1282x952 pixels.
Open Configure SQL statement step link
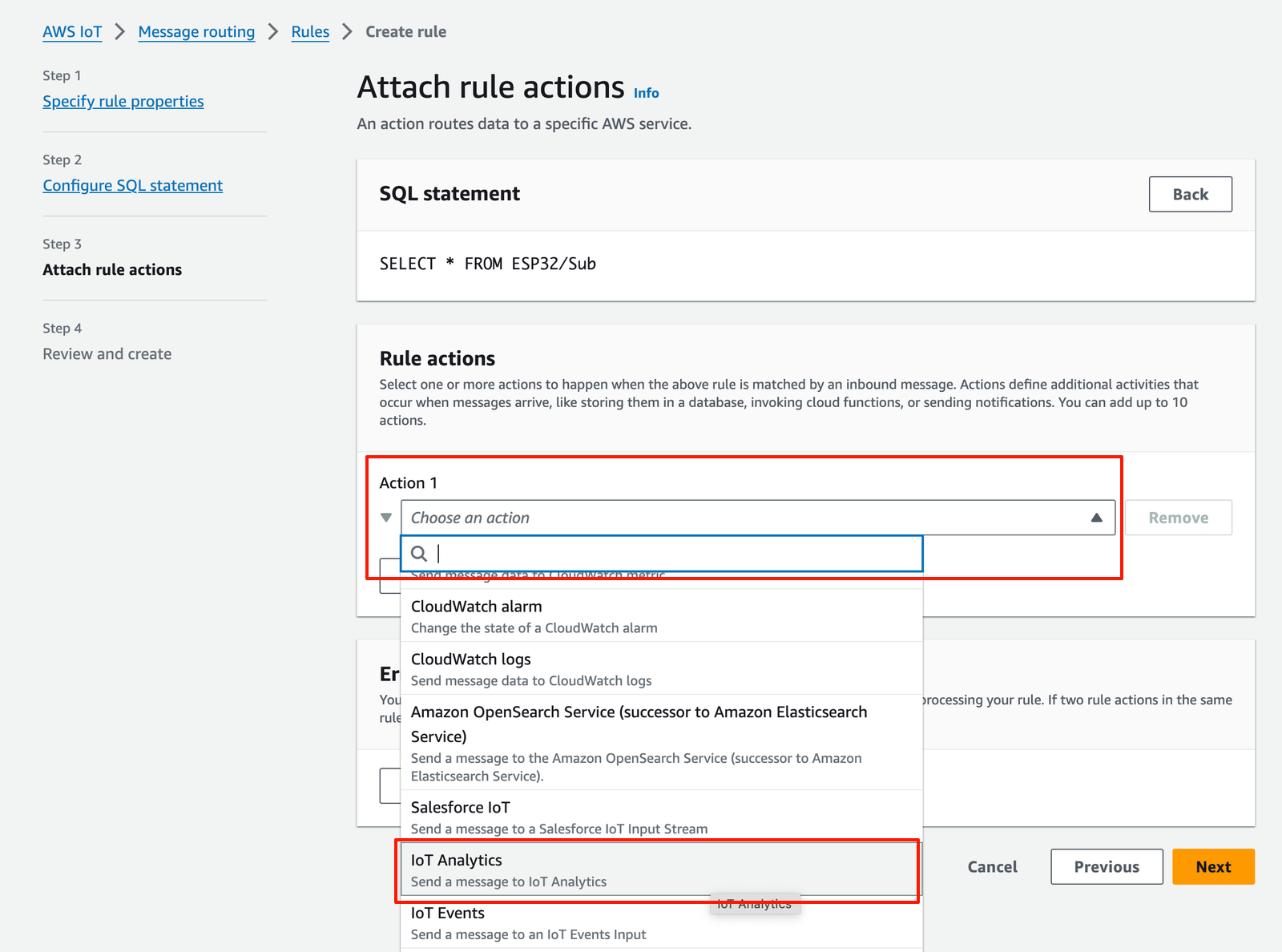133,186
